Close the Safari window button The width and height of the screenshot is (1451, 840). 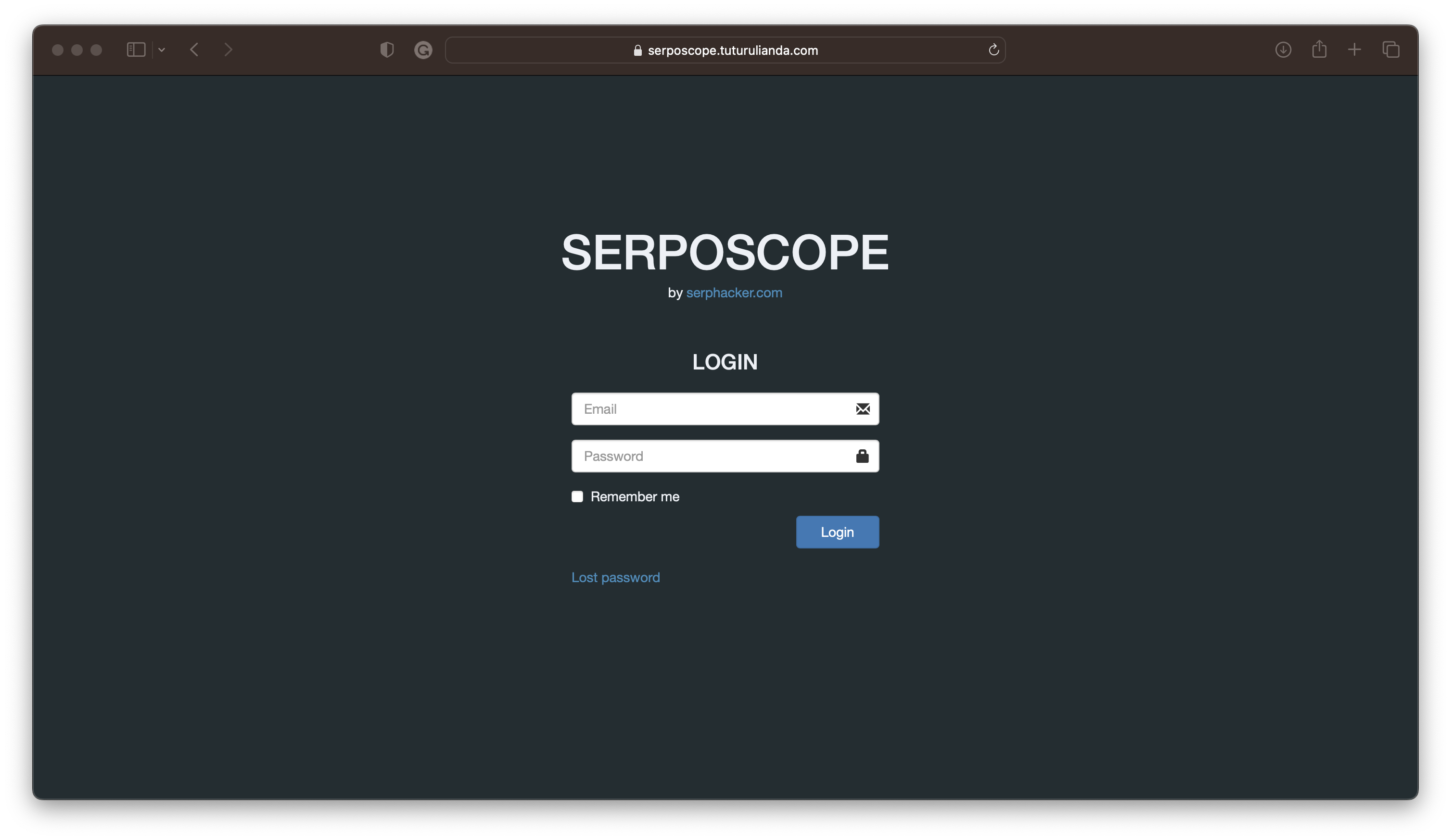pos(58,50)
